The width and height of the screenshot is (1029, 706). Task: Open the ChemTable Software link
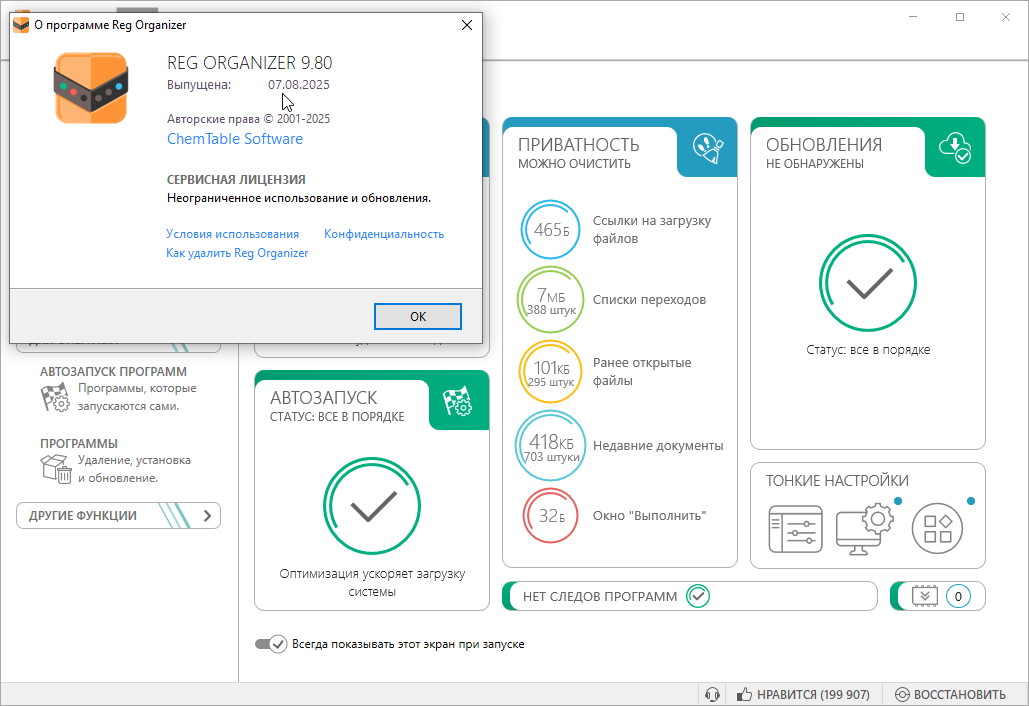pyautogui.click(x=235, y=138)
